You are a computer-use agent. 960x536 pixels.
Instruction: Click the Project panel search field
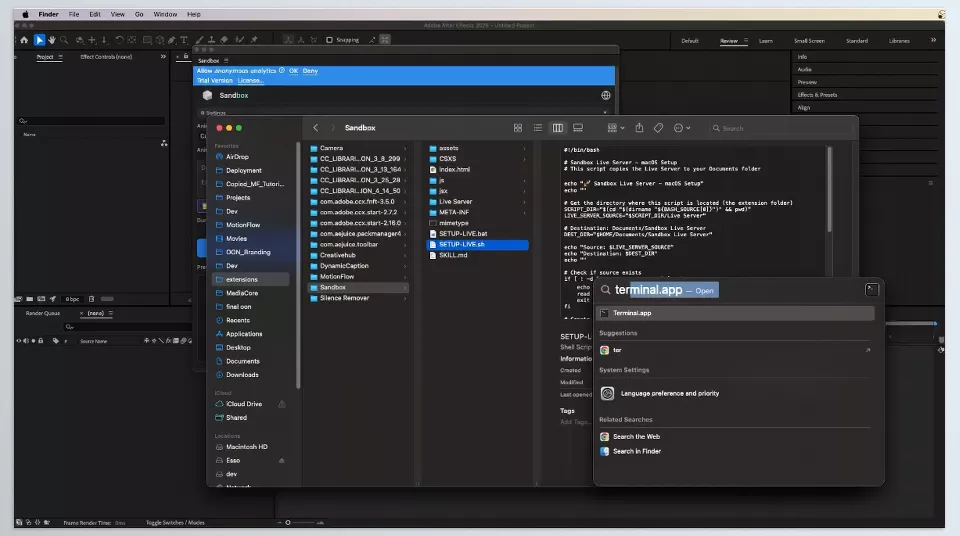pos(92,121)
